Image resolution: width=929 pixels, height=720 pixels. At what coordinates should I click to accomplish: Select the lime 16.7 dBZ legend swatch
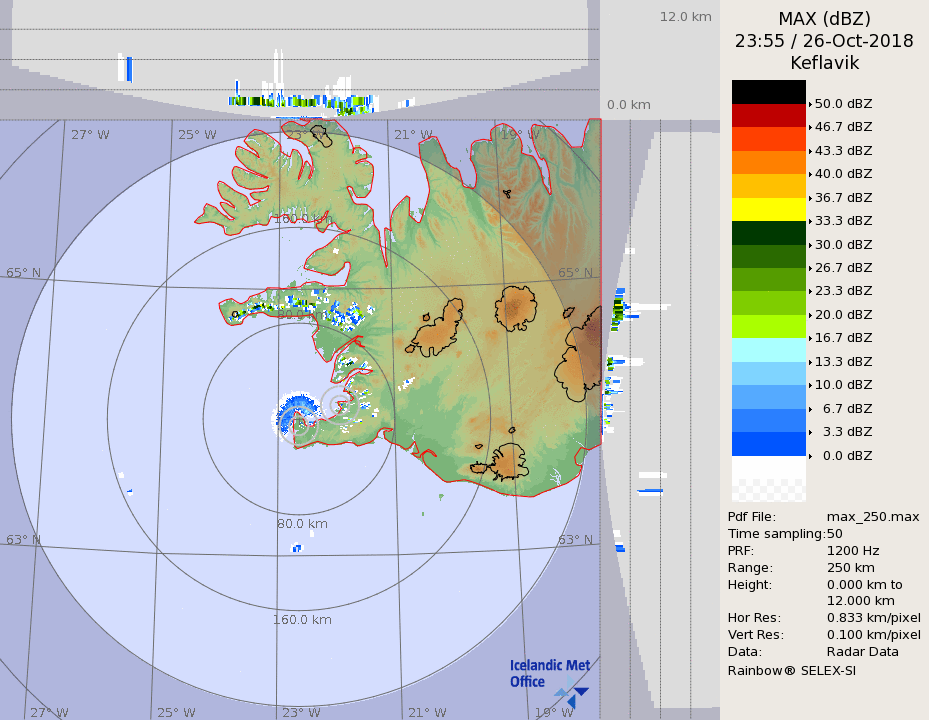768,326
